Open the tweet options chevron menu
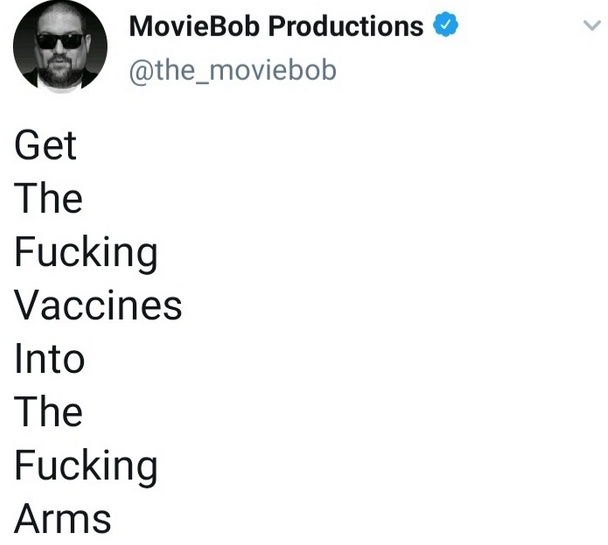The width and height of the screenshot is (608, 545). point(592,26)
